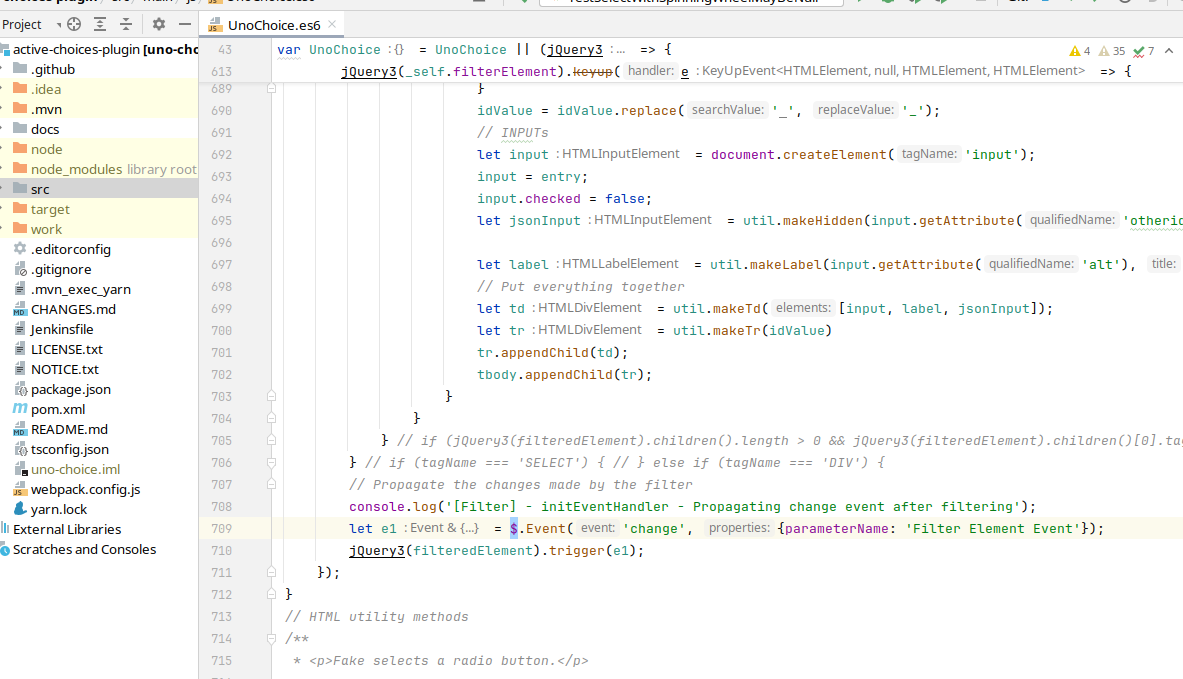Click the jQuery3 link on line 710
The width and height of the screenshot is (1183, 679).
tap(376, 551)
